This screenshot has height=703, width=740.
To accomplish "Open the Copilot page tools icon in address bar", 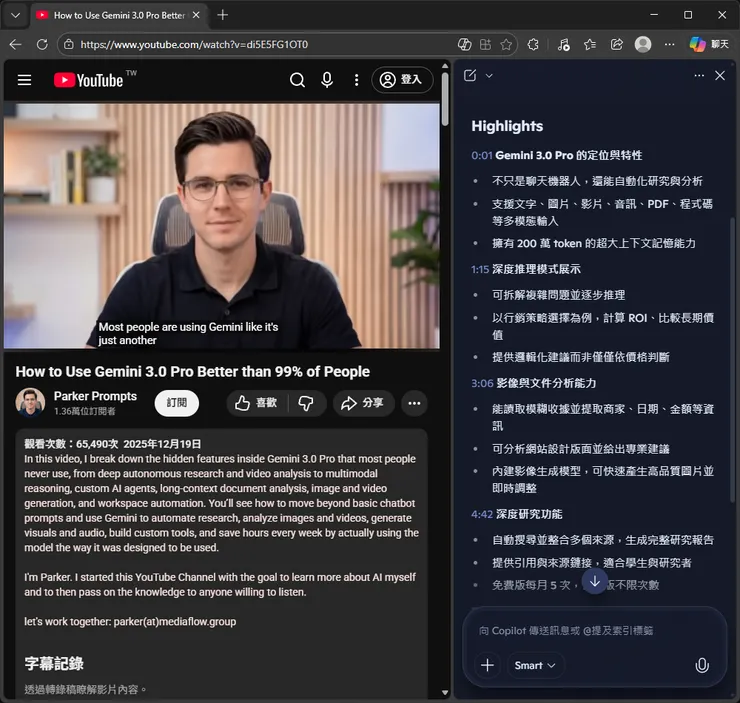I will coord(464,44).
